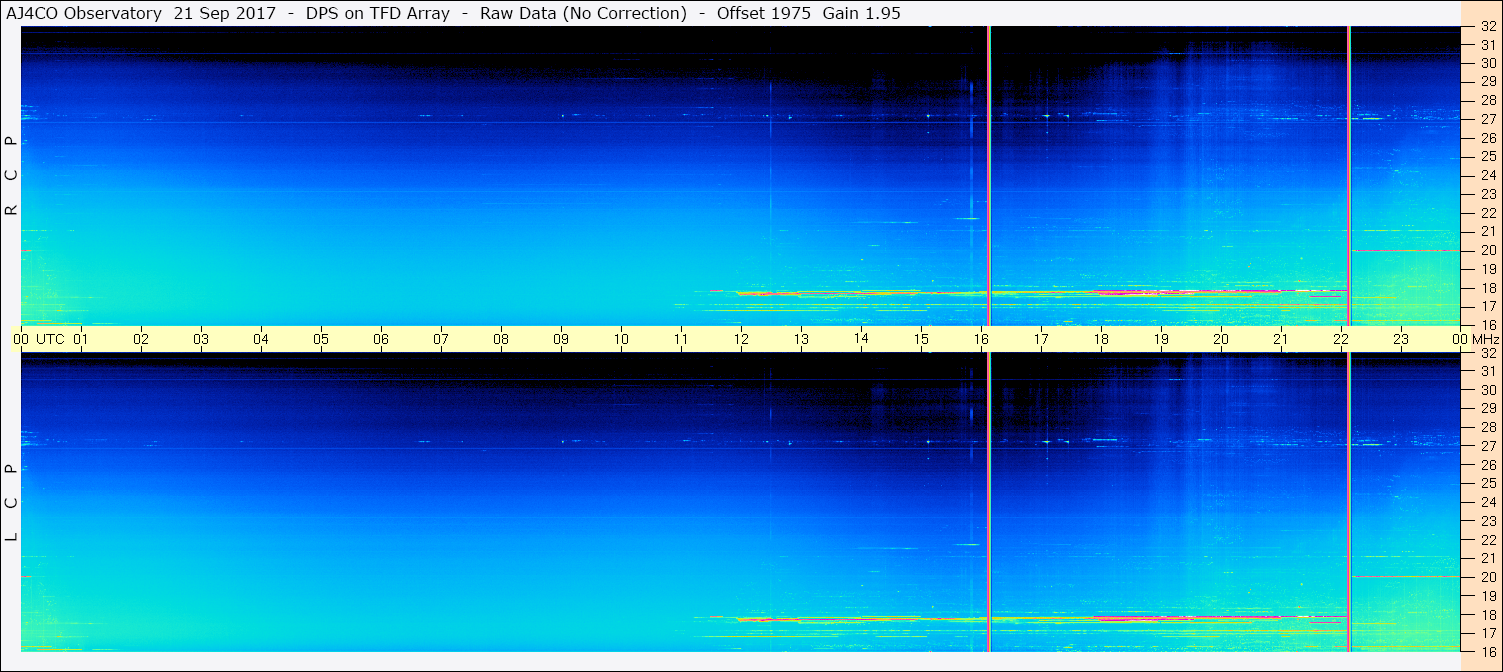Select hour label "02" on the UTC axis
The width and height of the screenshot is (1503, 672).
[141, 339]
